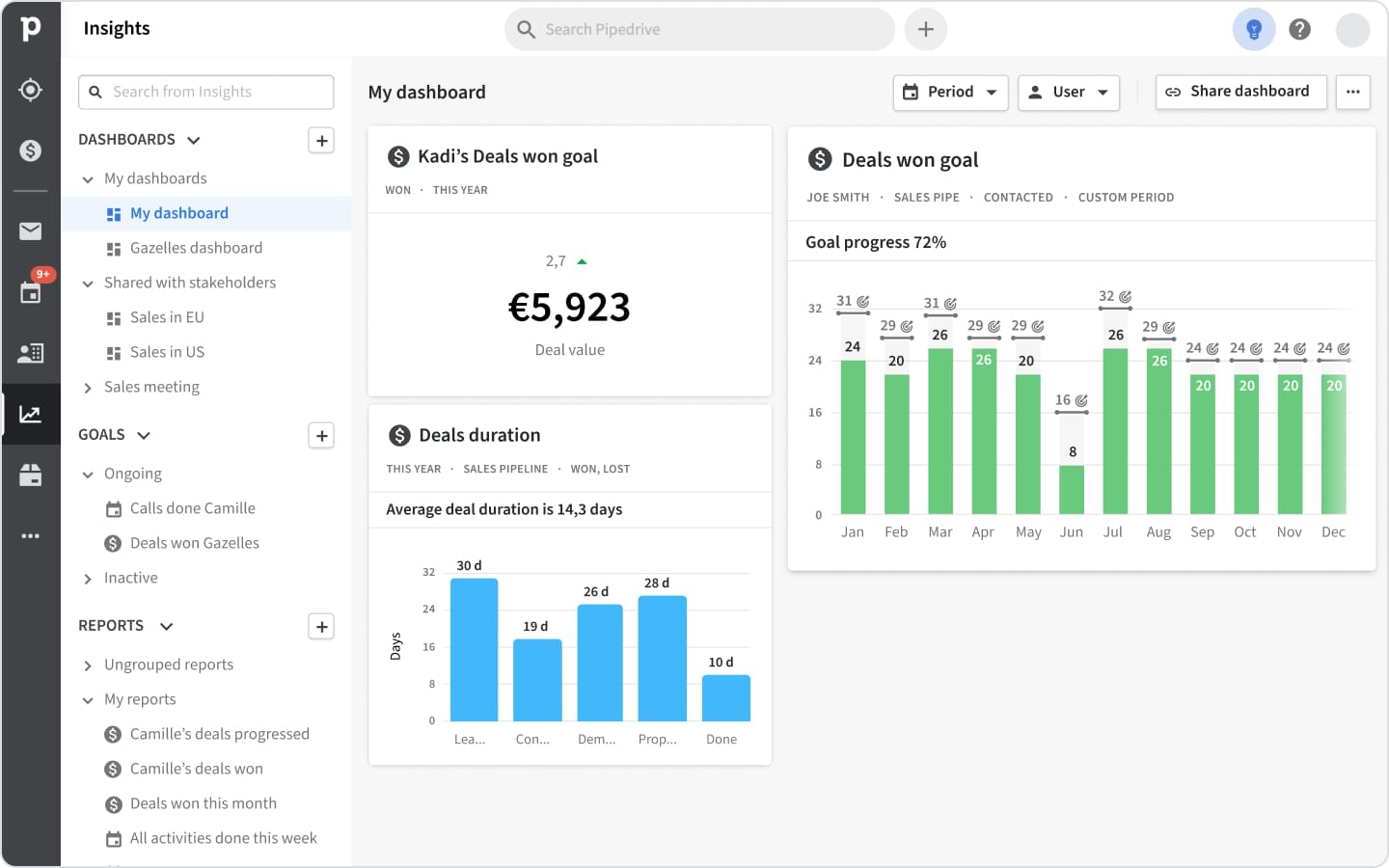Select Insights chart icon in sidebar
The image size is (1389, 868).
31,415
